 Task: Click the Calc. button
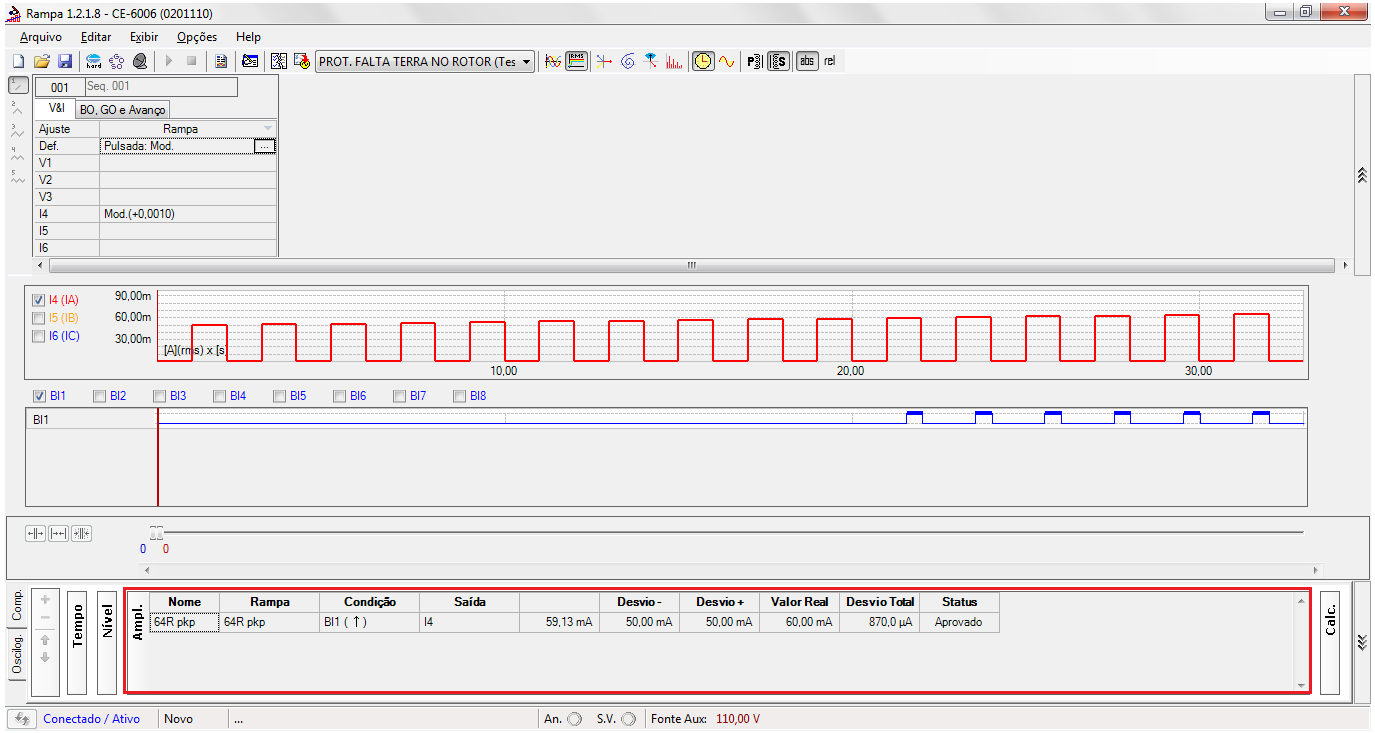[x=1329, y=643]
